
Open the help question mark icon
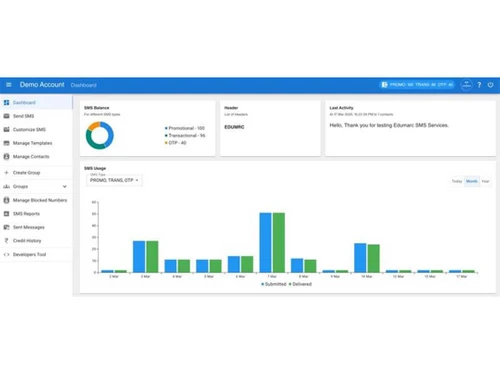pos(479,85)
